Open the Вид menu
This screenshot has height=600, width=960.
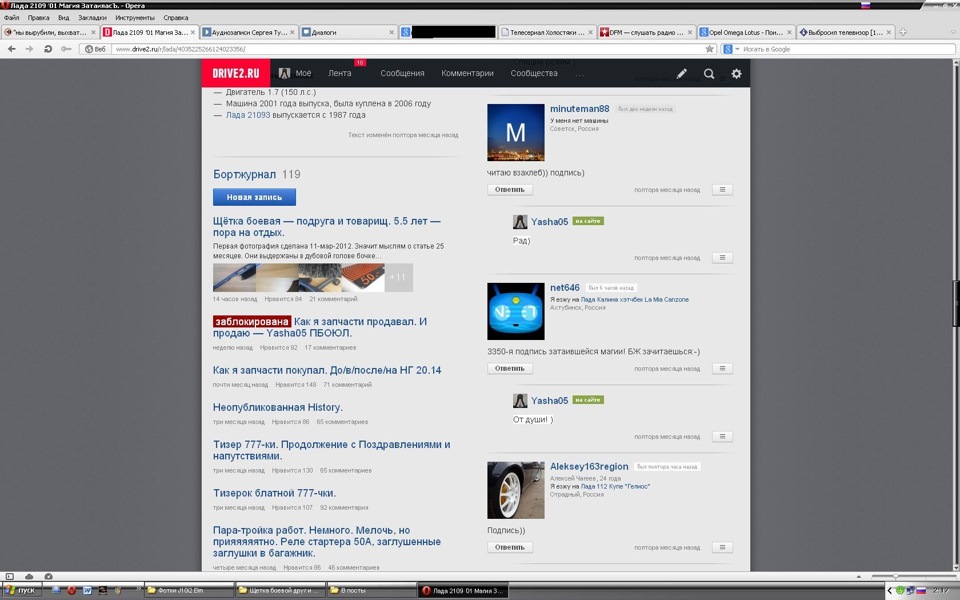click(x=64, y=18)
